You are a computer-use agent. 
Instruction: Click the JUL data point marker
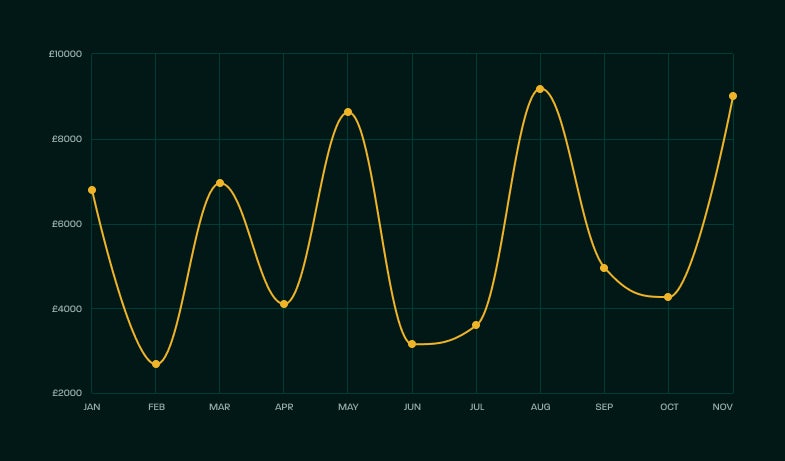click(476, 325)
